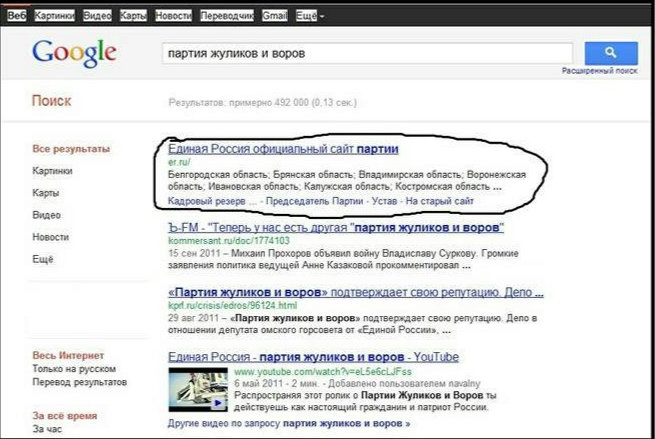Click the kprf.ru/crisis/edros/96124.html URL text
The image size is (655, 439).
(232, 305)
